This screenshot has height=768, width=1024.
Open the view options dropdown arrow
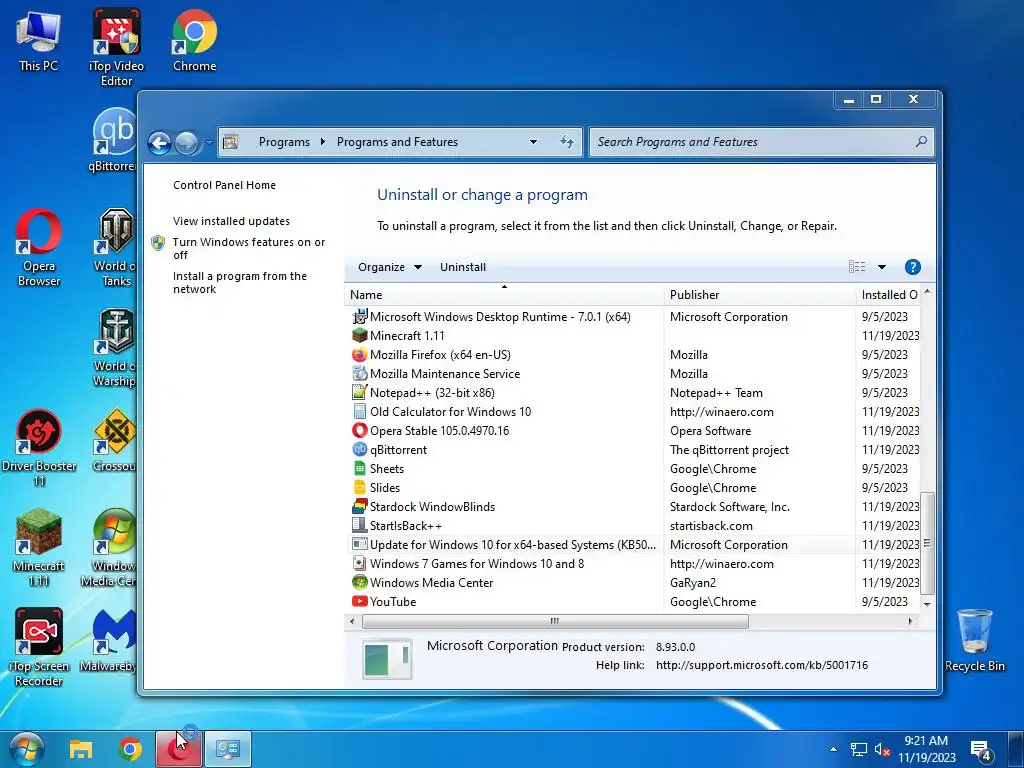coord(882,266)
